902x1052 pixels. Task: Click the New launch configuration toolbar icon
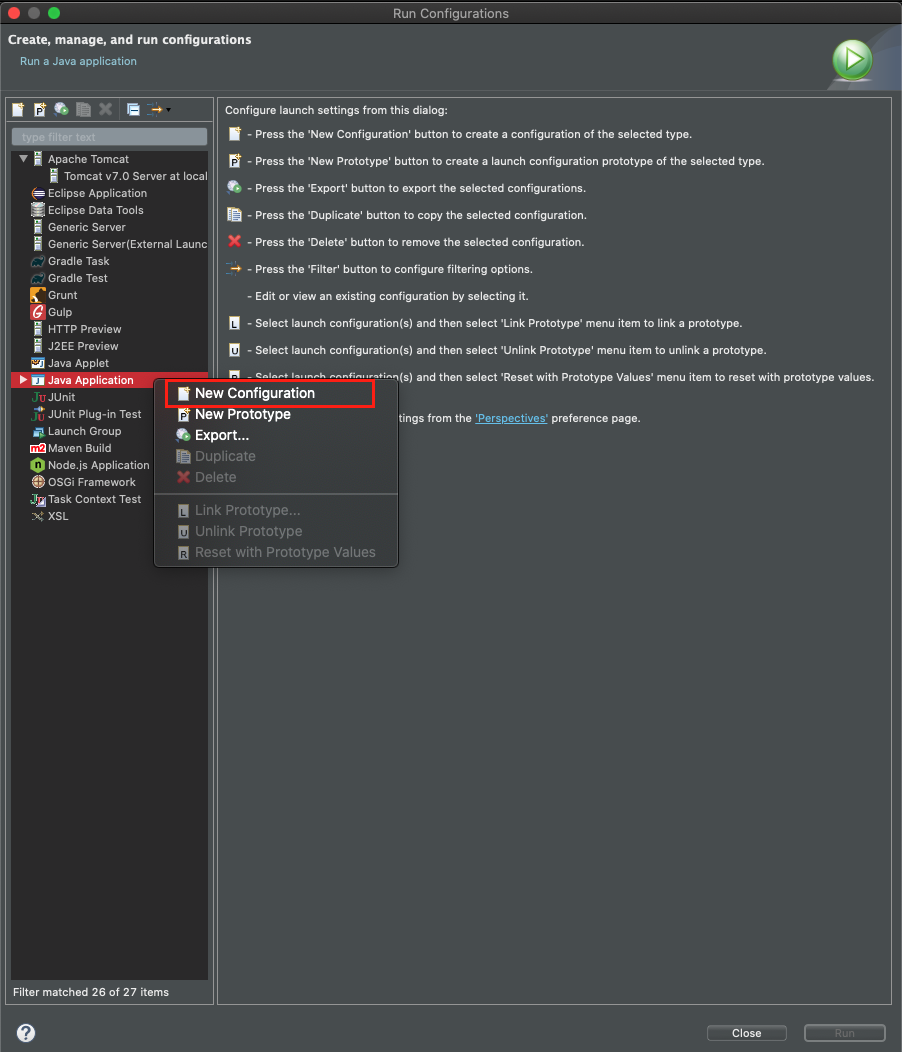18,109
